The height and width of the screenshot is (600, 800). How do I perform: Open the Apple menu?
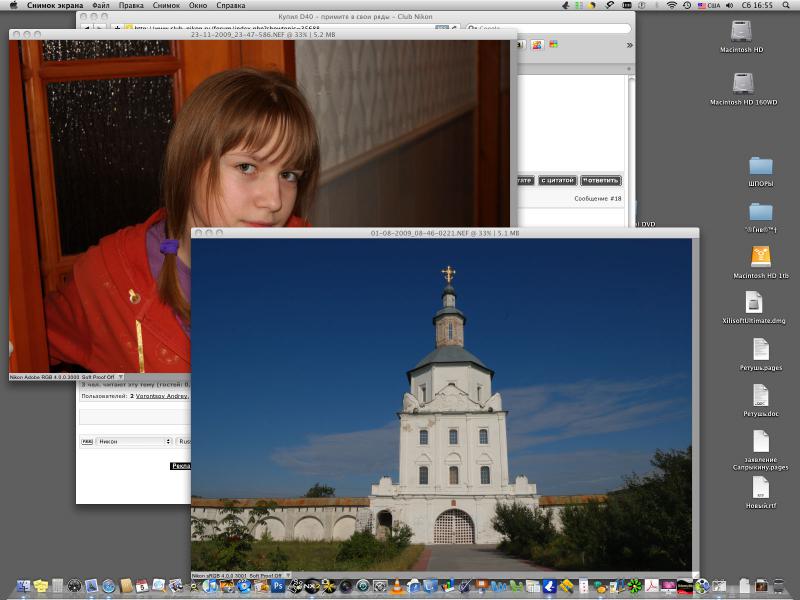click(x=13, y=5)
